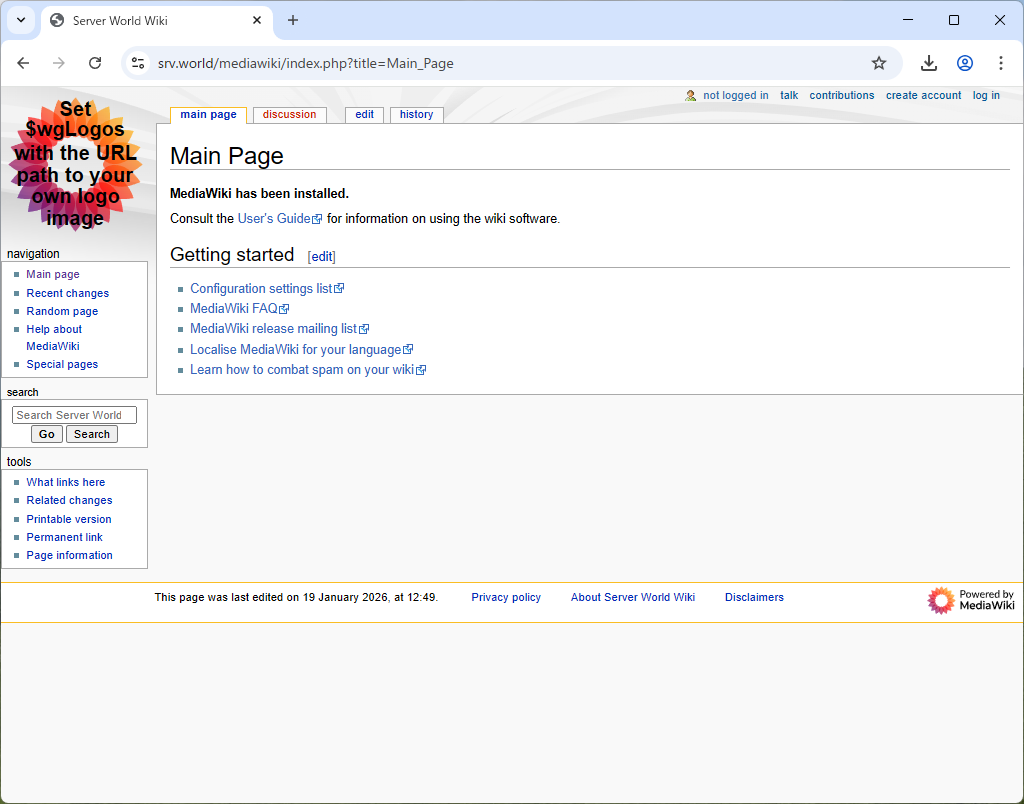Viewport: 1024px width, 804px height.
Task: Open Related changes tool
Action: 69,501
